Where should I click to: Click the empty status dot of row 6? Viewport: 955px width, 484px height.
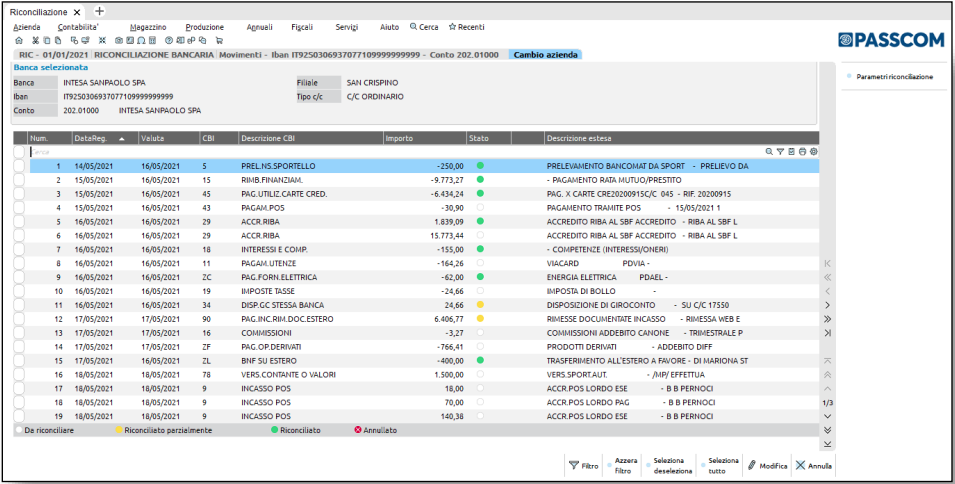[480, 235]
